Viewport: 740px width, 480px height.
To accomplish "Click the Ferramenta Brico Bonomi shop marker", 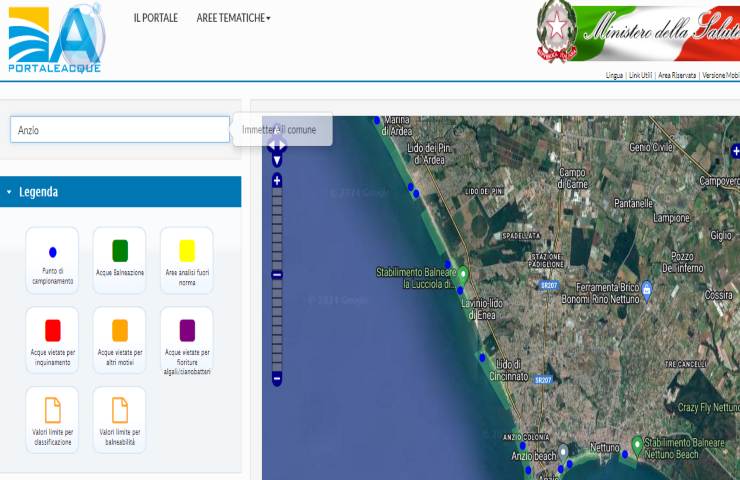I will point(646,290).
